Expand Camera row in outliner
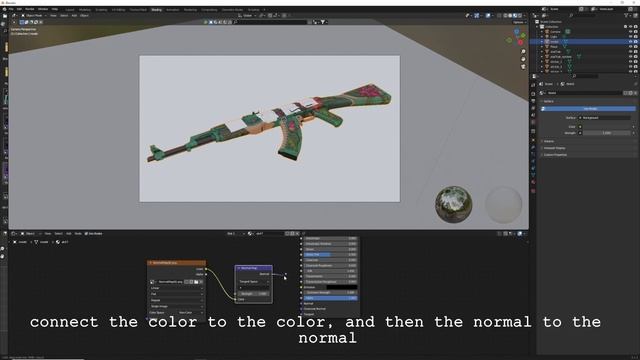This screenshot has height=360, width=640. pos(542,31)
